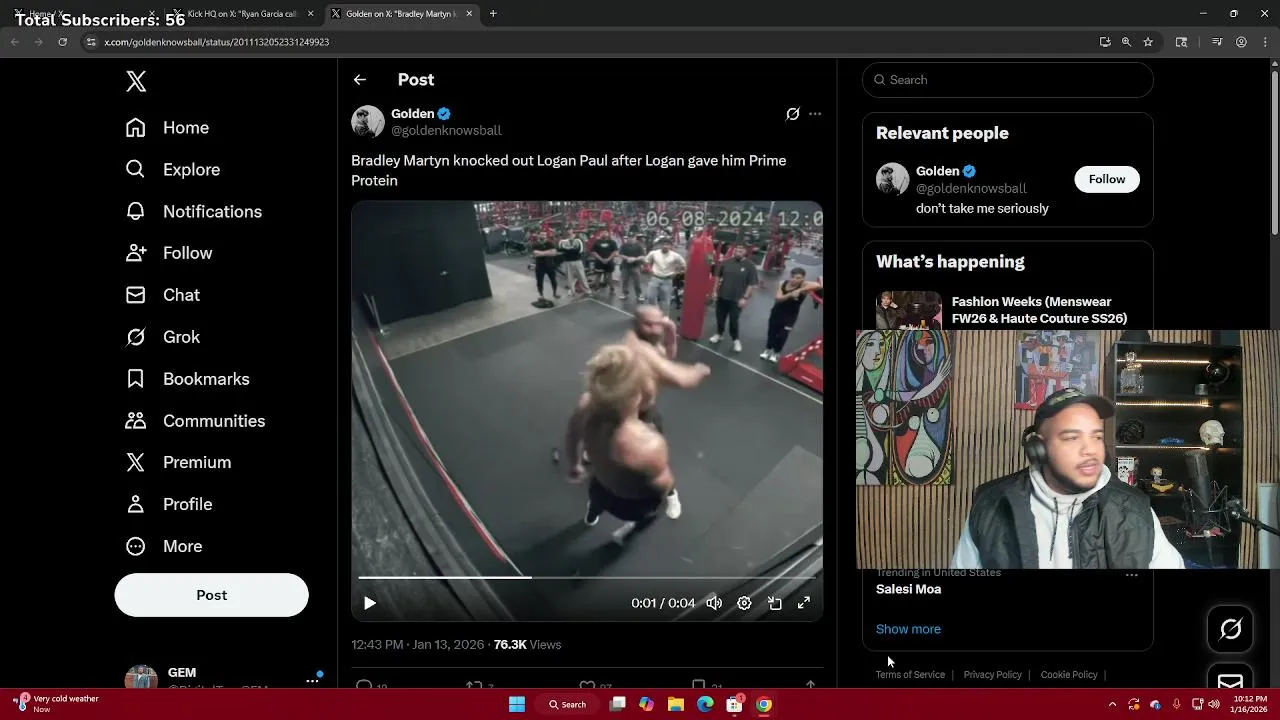
Task: Open Chrome media controls icon
Action: [1217, 42]
